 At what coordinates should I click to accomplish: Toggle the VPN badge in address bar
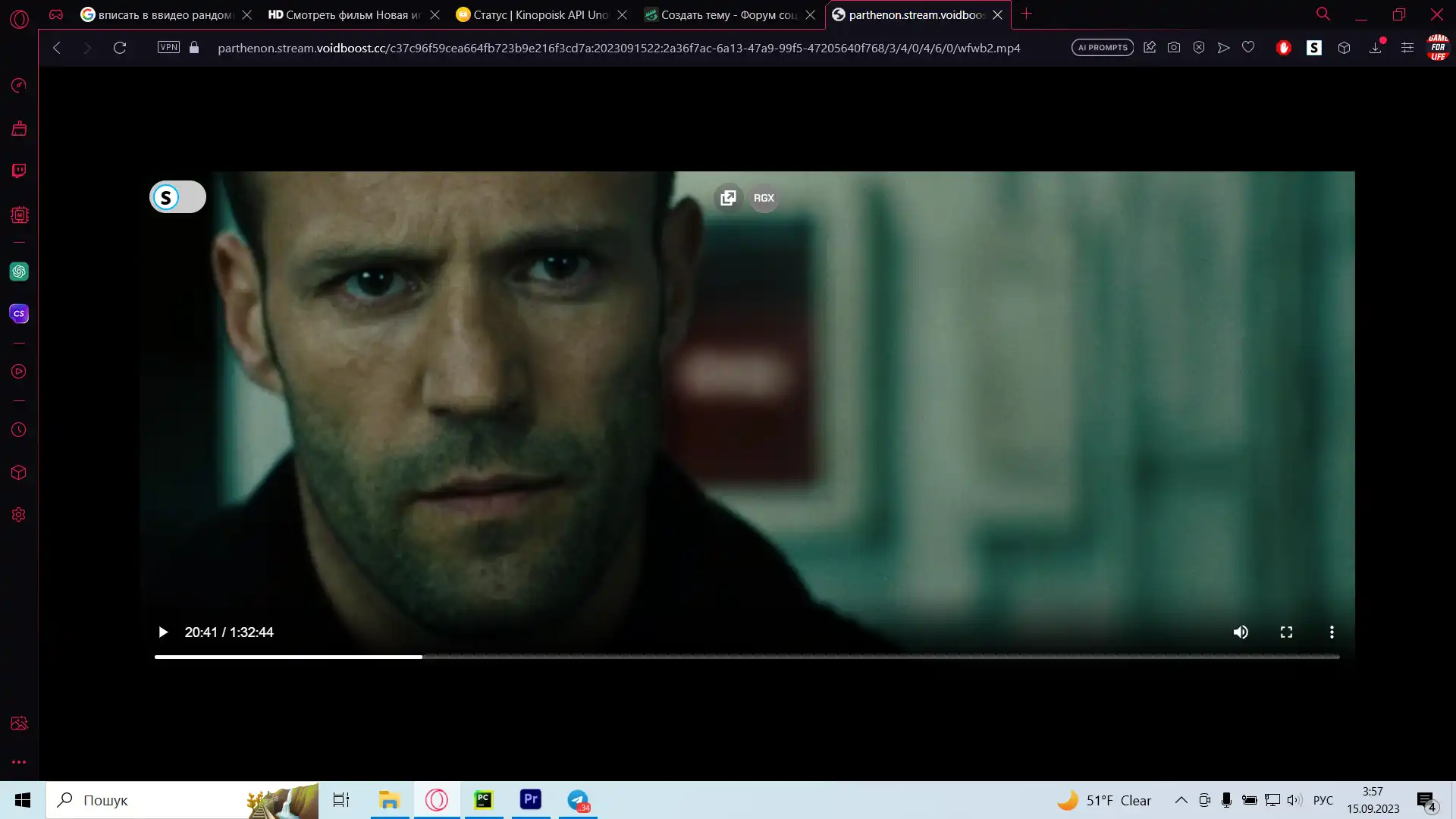168,48
